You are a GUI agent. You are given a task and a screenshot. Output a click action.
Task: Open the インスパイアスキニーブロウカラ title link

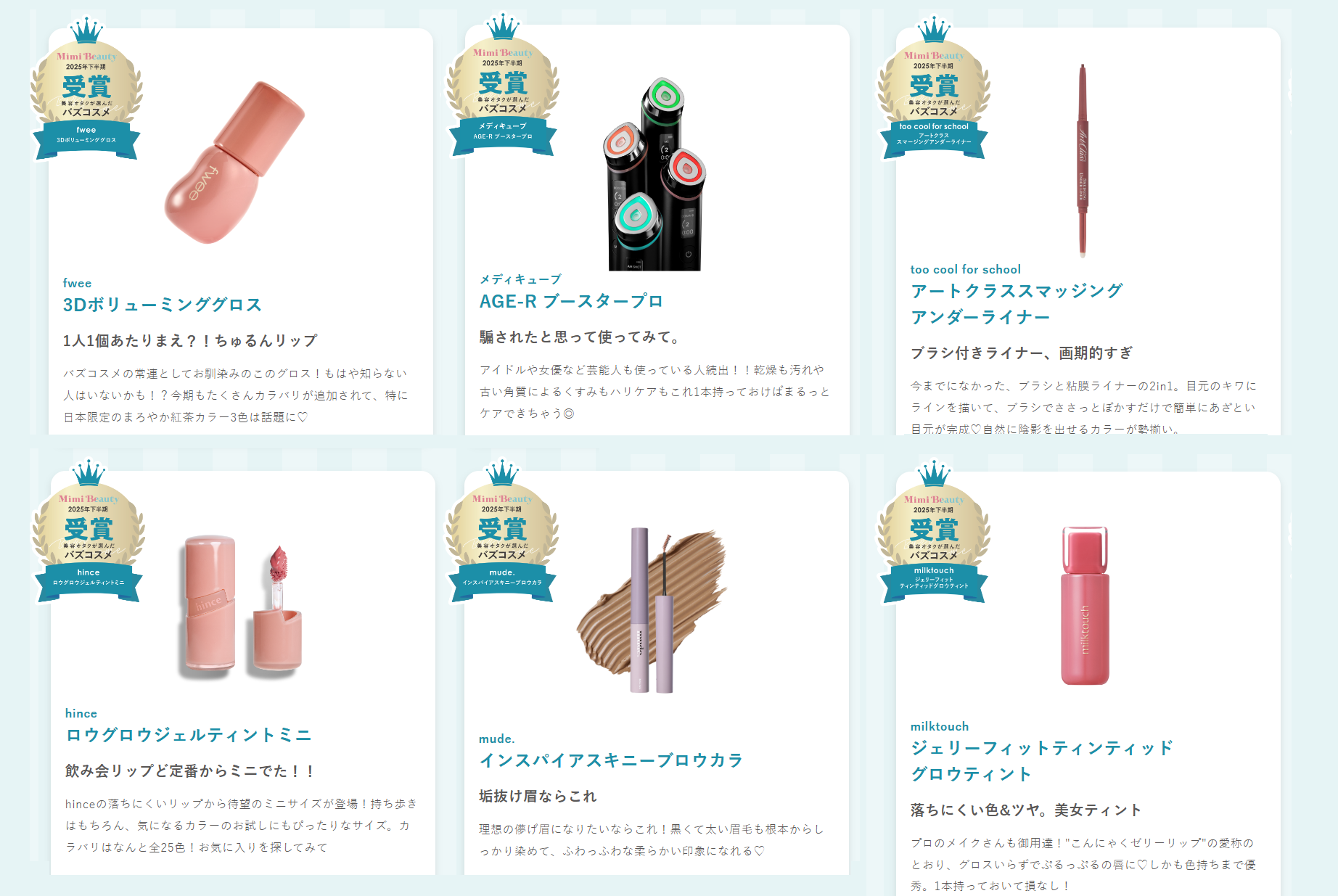tap(611, 760)
